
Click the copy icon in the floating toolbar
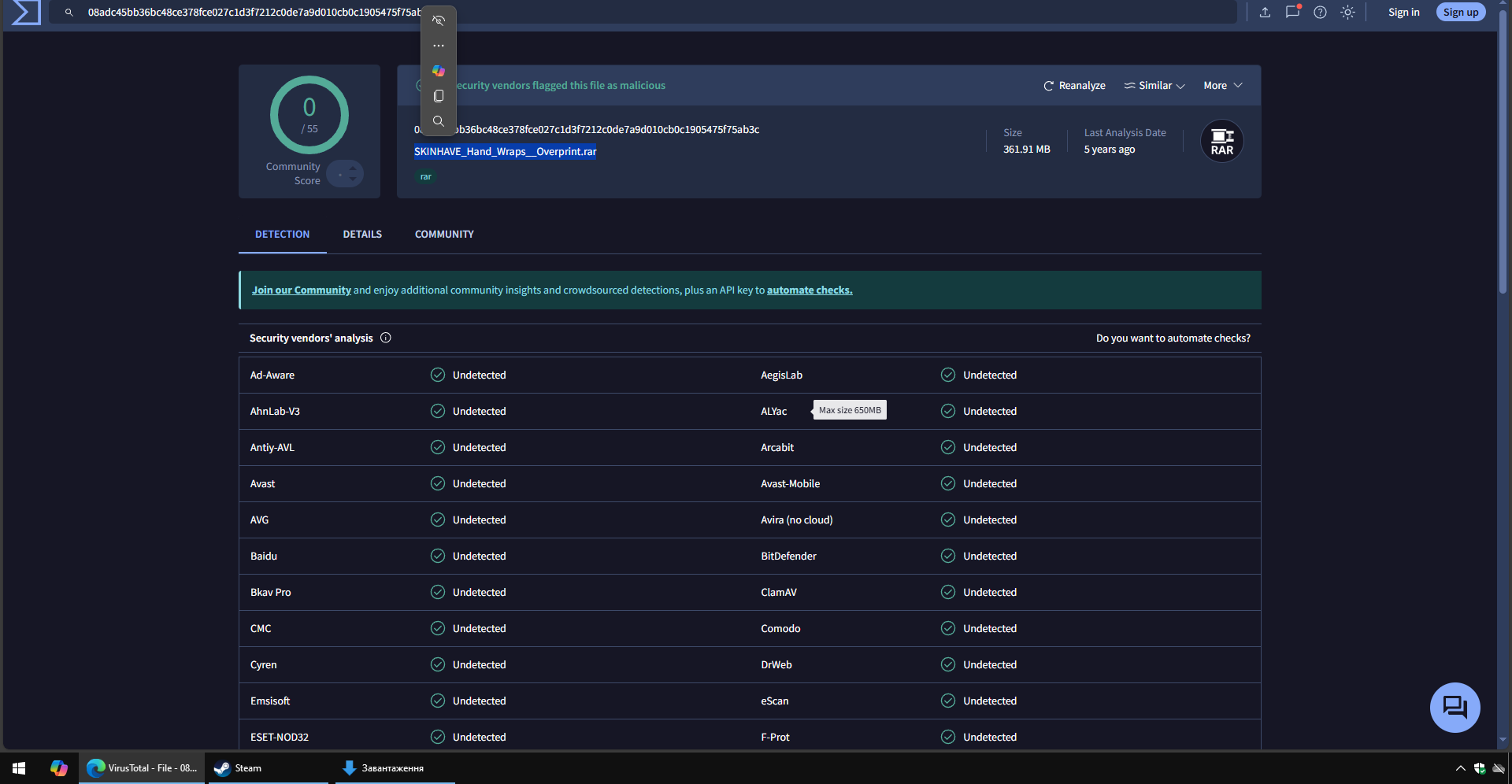click(x=439, y=96)
